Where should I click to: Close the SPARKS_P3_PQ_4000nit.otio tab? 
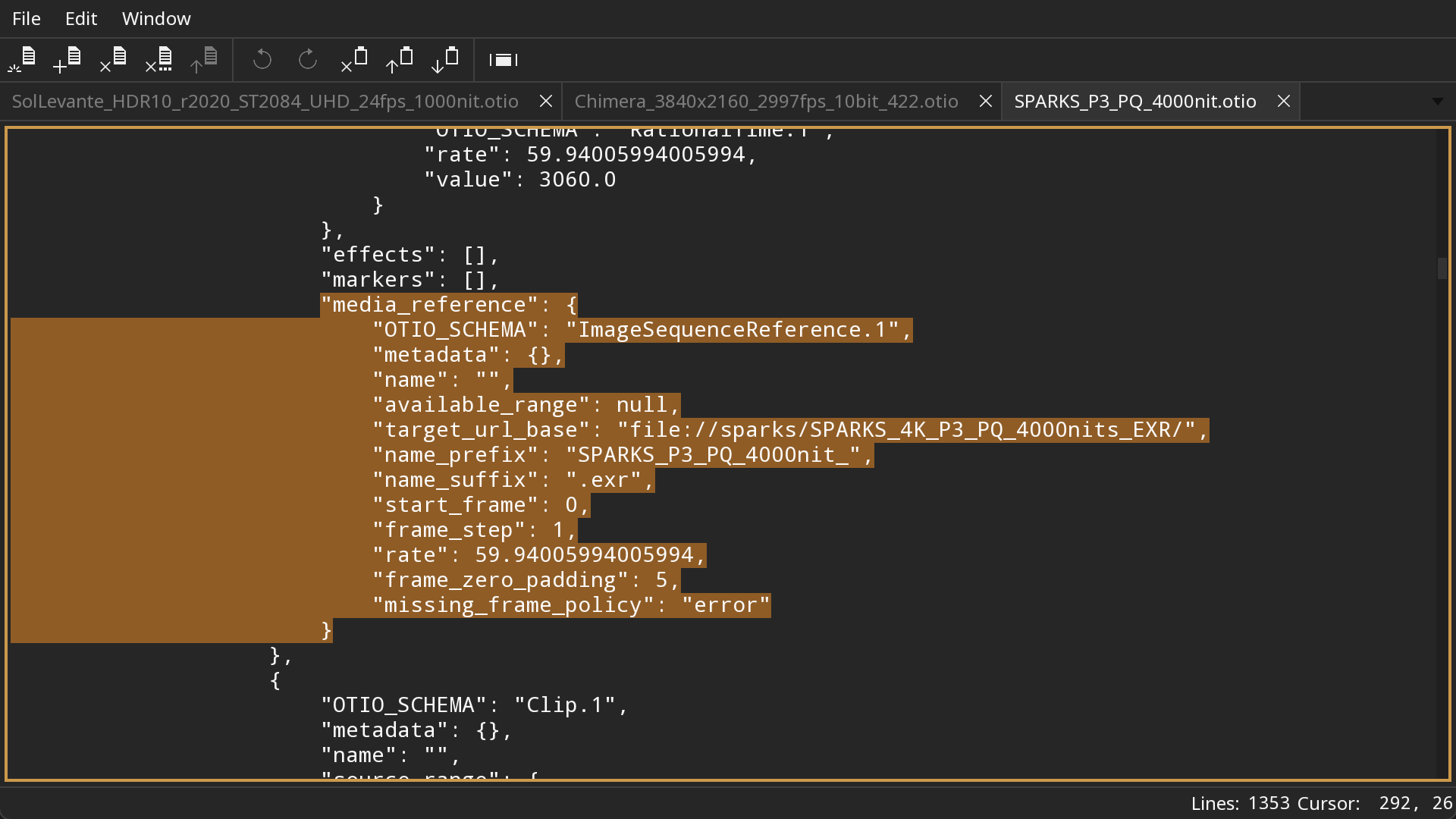coord(1284,101)
